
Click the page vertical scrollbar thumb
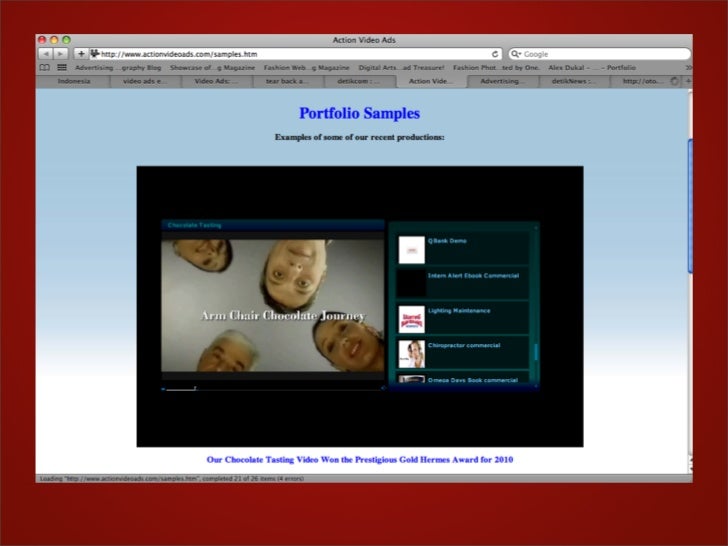click(x=690, y=206)
